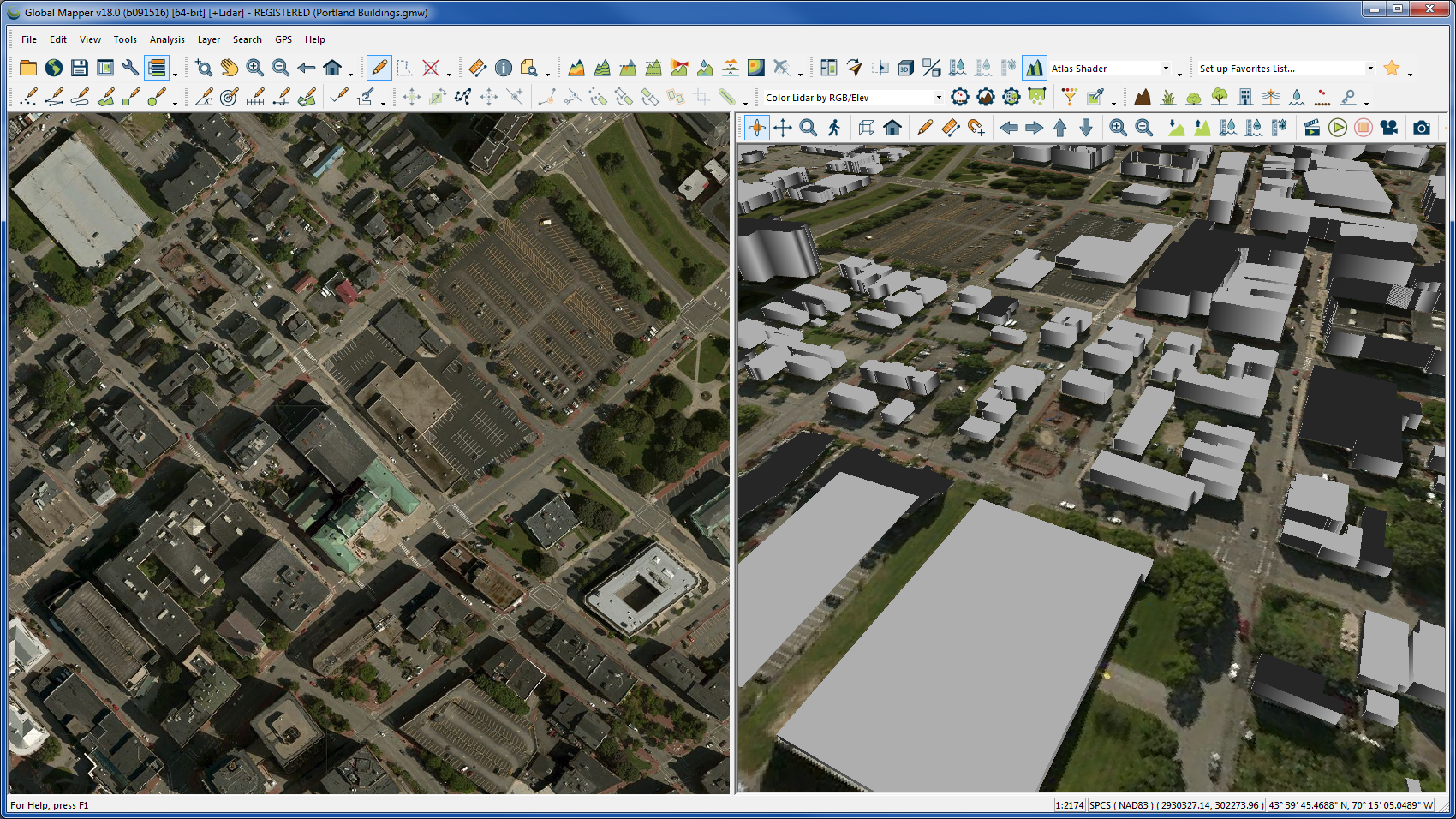Toggle the enable hill shading button
Image resolution: width=1456 pixels, height=819 pixels.
coord(1034,68)
